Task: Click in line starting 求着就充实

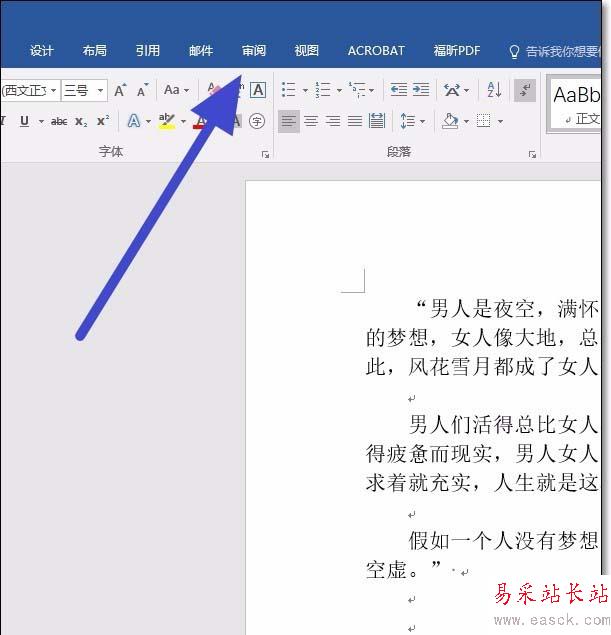Action: click(482, 482)
